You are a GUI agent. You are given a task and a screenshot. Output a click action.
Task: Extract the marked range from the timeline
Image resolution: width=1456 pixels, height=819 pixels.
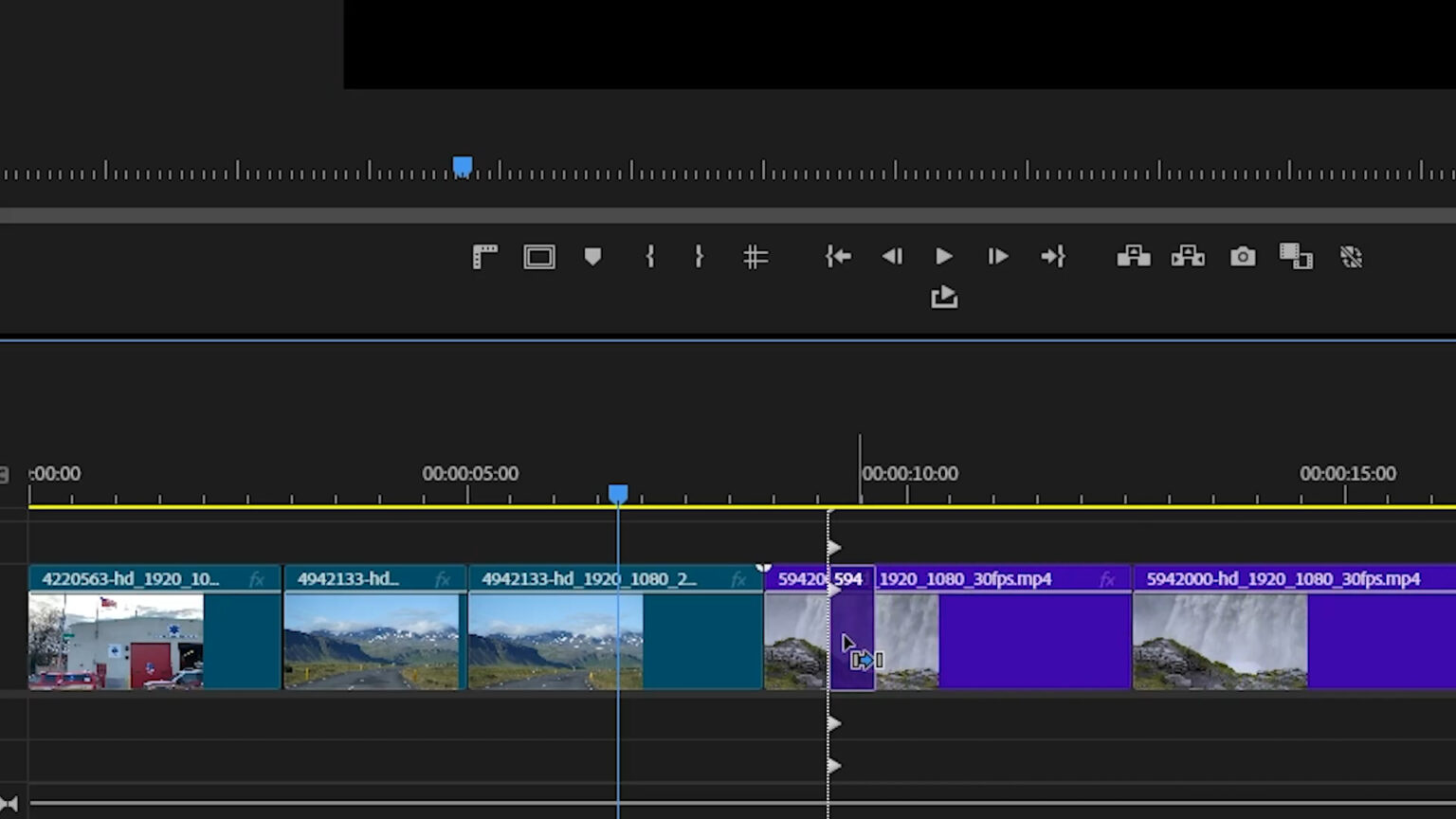point(1188,256)
